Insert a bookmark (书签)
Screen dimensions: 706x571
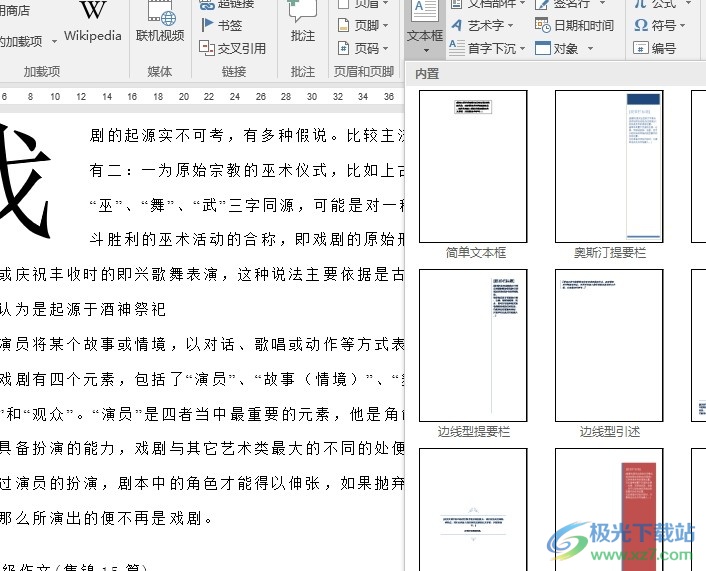click(x=222, y=25)
